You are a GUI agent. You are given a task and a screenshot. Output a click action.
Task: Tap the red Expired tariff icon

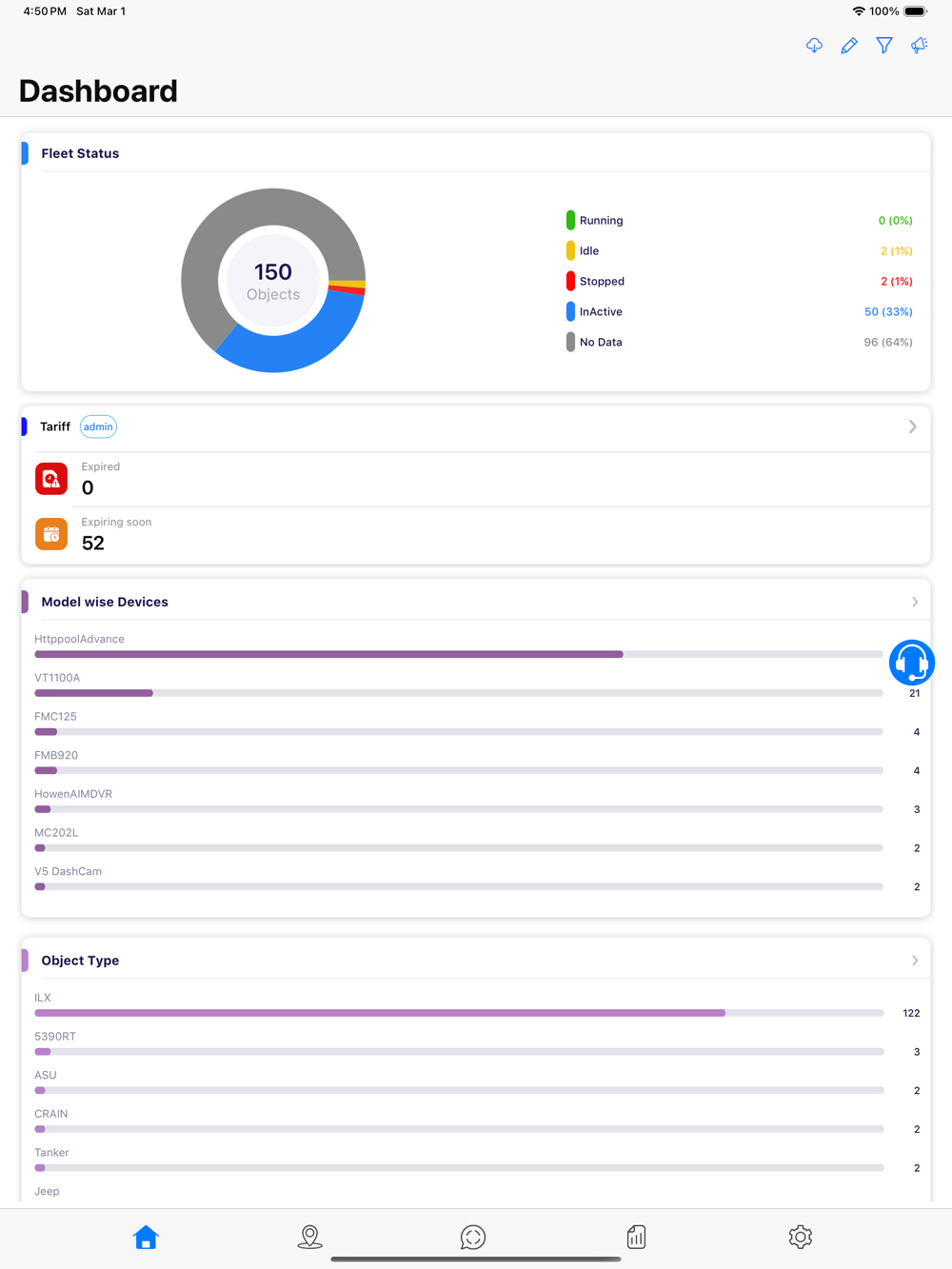(51, 479)
